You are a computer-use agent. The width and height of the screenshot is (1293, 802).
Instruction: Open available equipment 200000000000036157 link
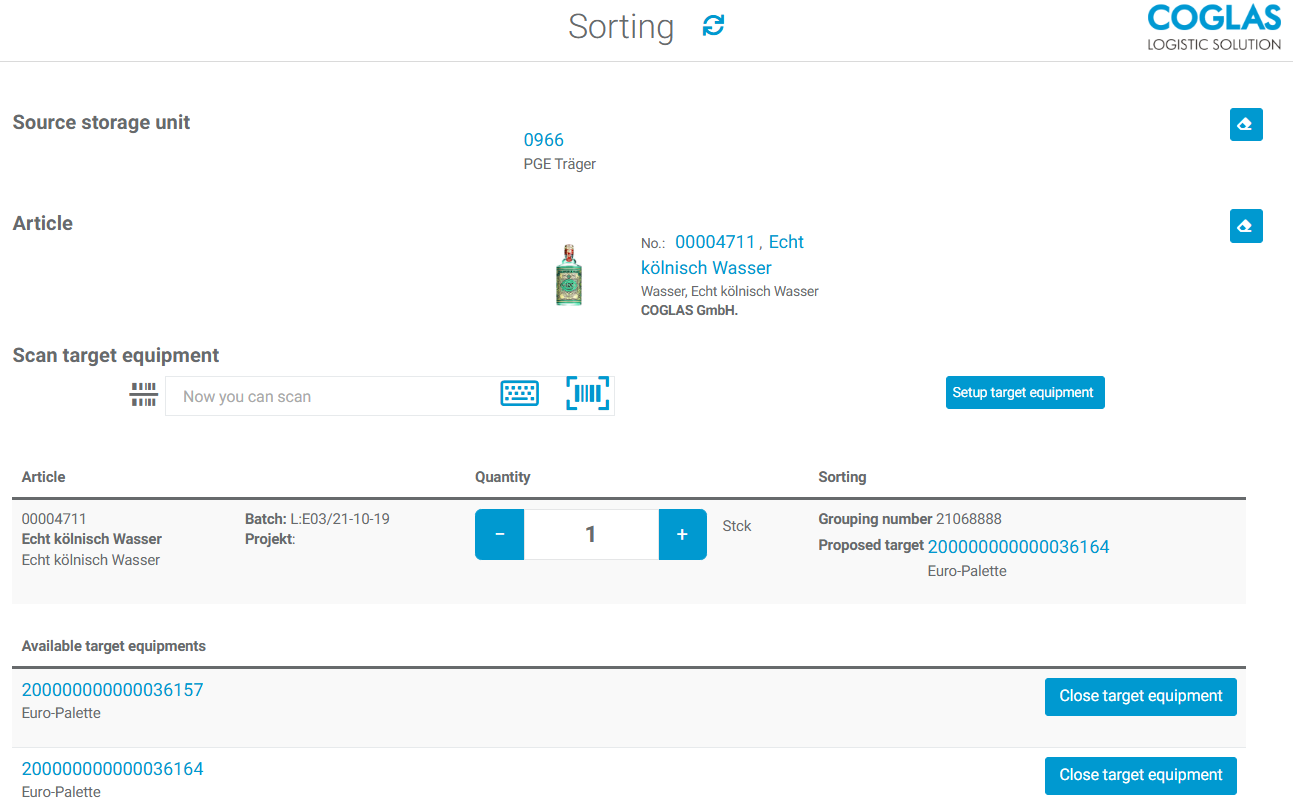(x=112, y=690)
